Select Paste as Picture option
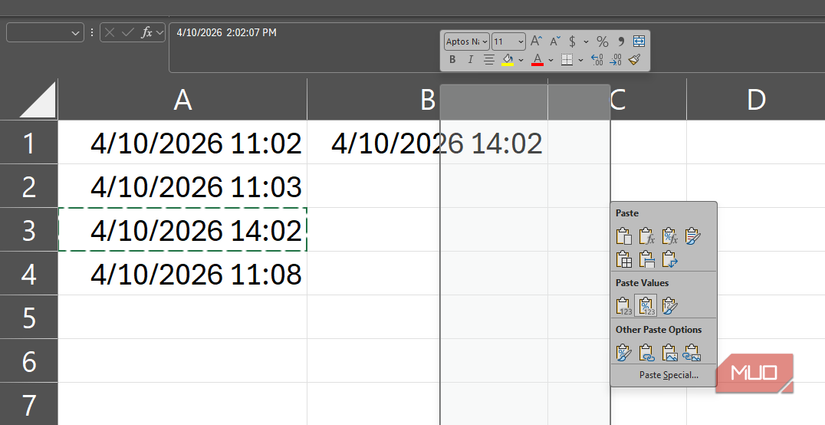Screen dimensions: 825x425 670,352
